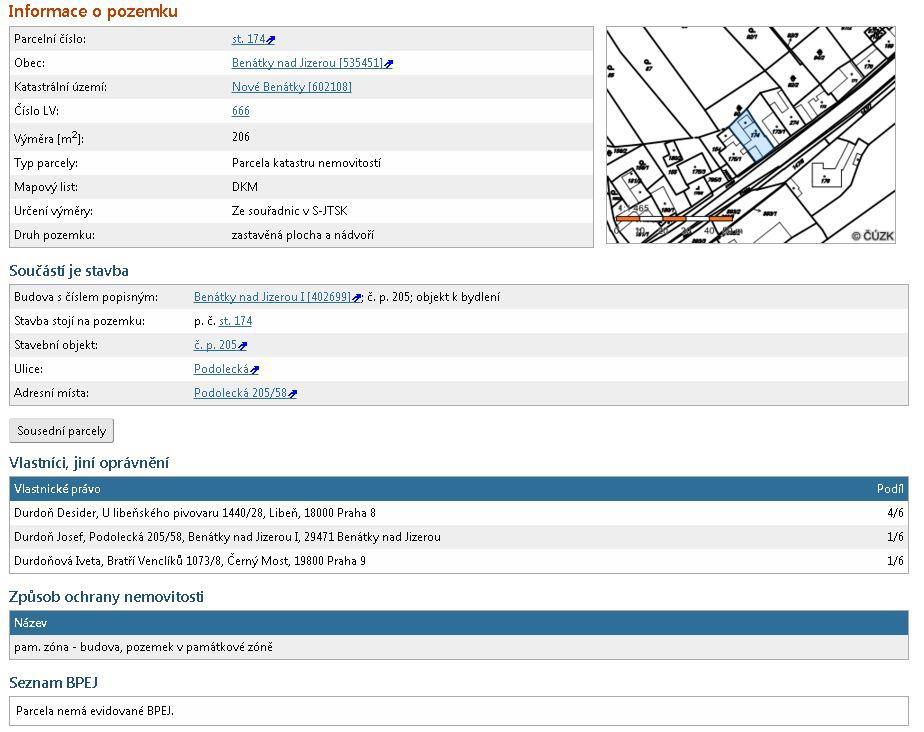Click Způsob ochrany nemovitosti heading
The width and height of the screenshot is (924, 732).
point(106,597)
